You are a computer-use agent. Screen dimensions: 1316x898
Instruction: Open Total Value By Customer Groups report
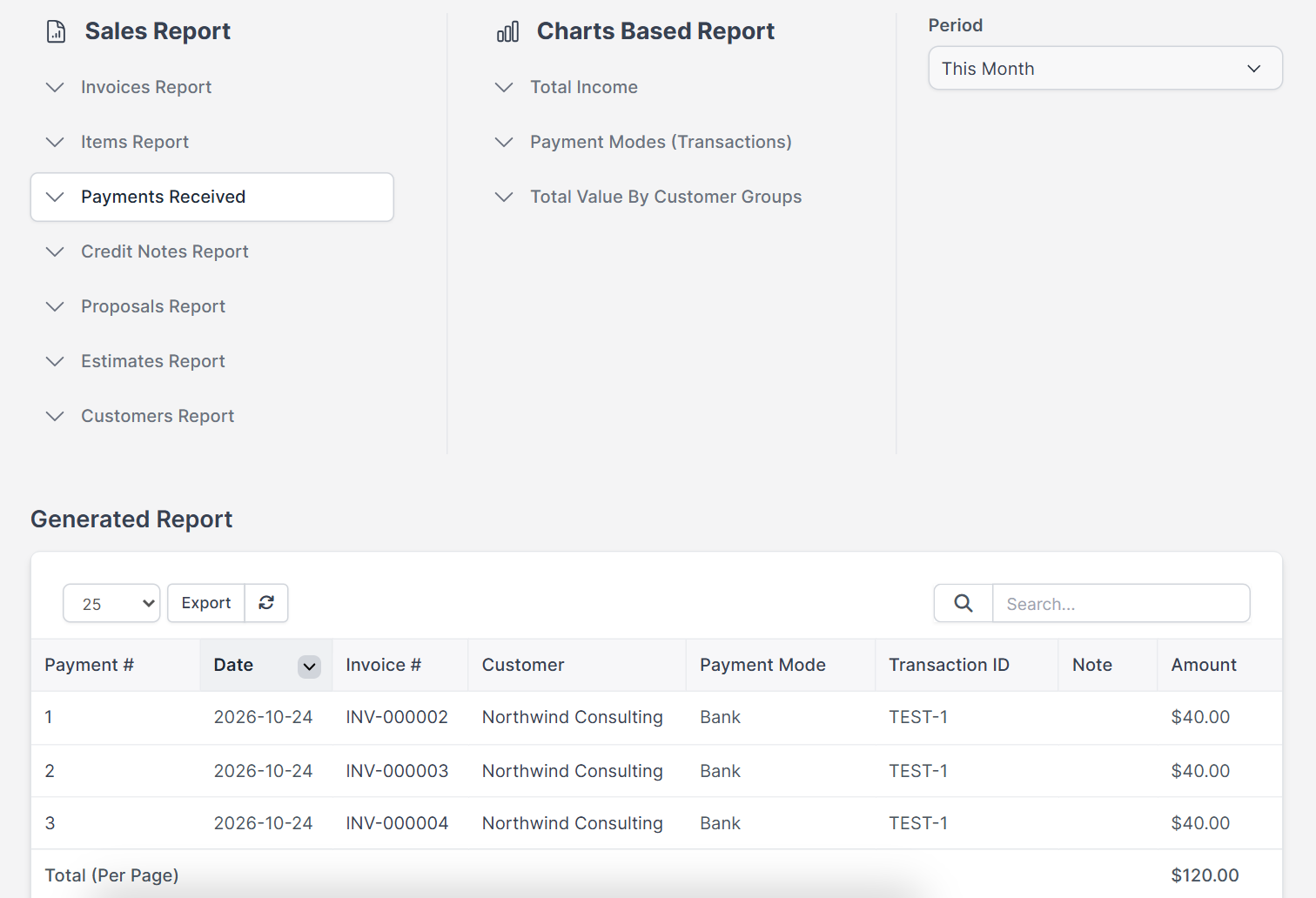[666, 197]
